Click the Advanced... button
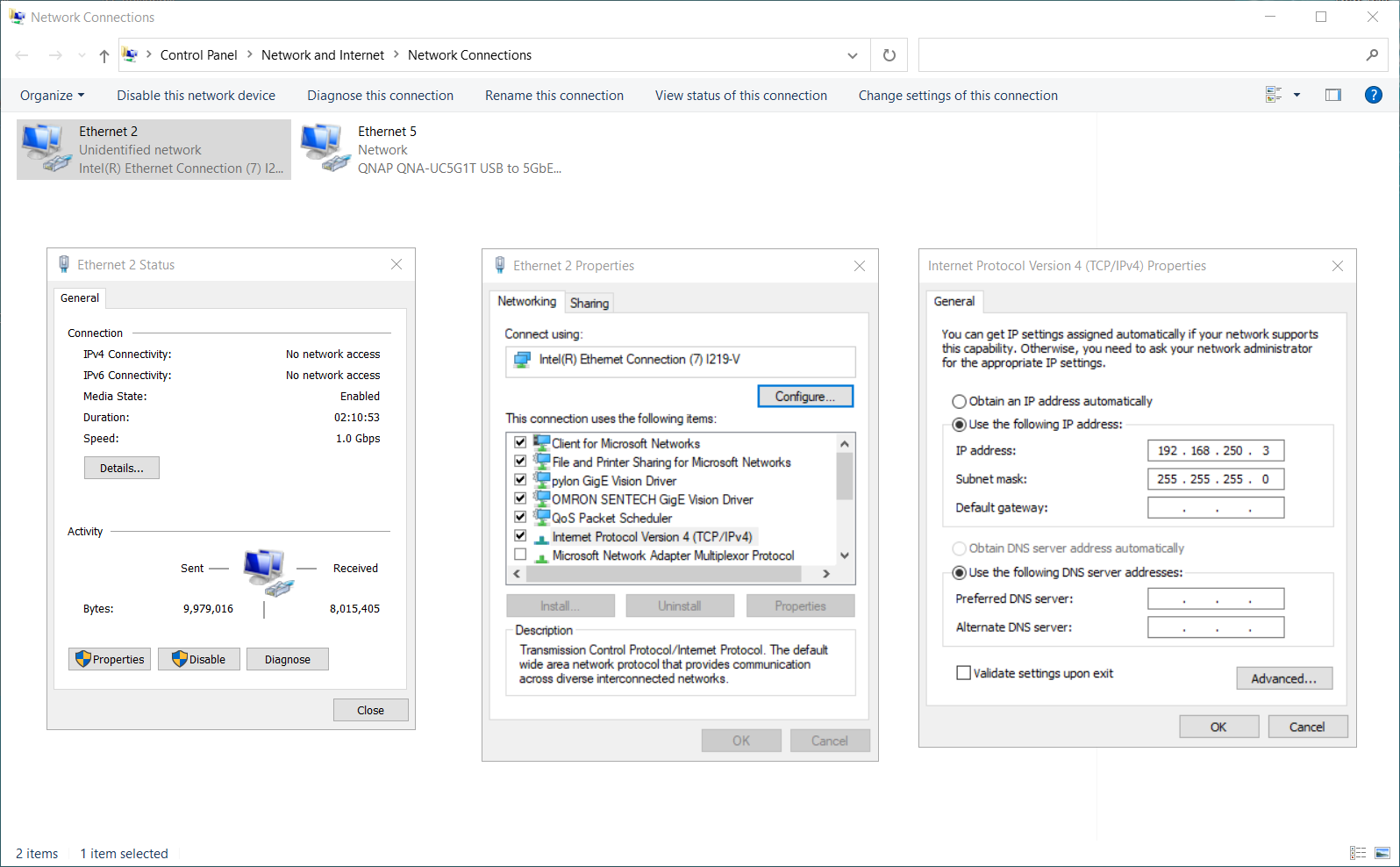Image resolution: width=1400 pixels, height=867 pixels. click(x=1283, y=678)
